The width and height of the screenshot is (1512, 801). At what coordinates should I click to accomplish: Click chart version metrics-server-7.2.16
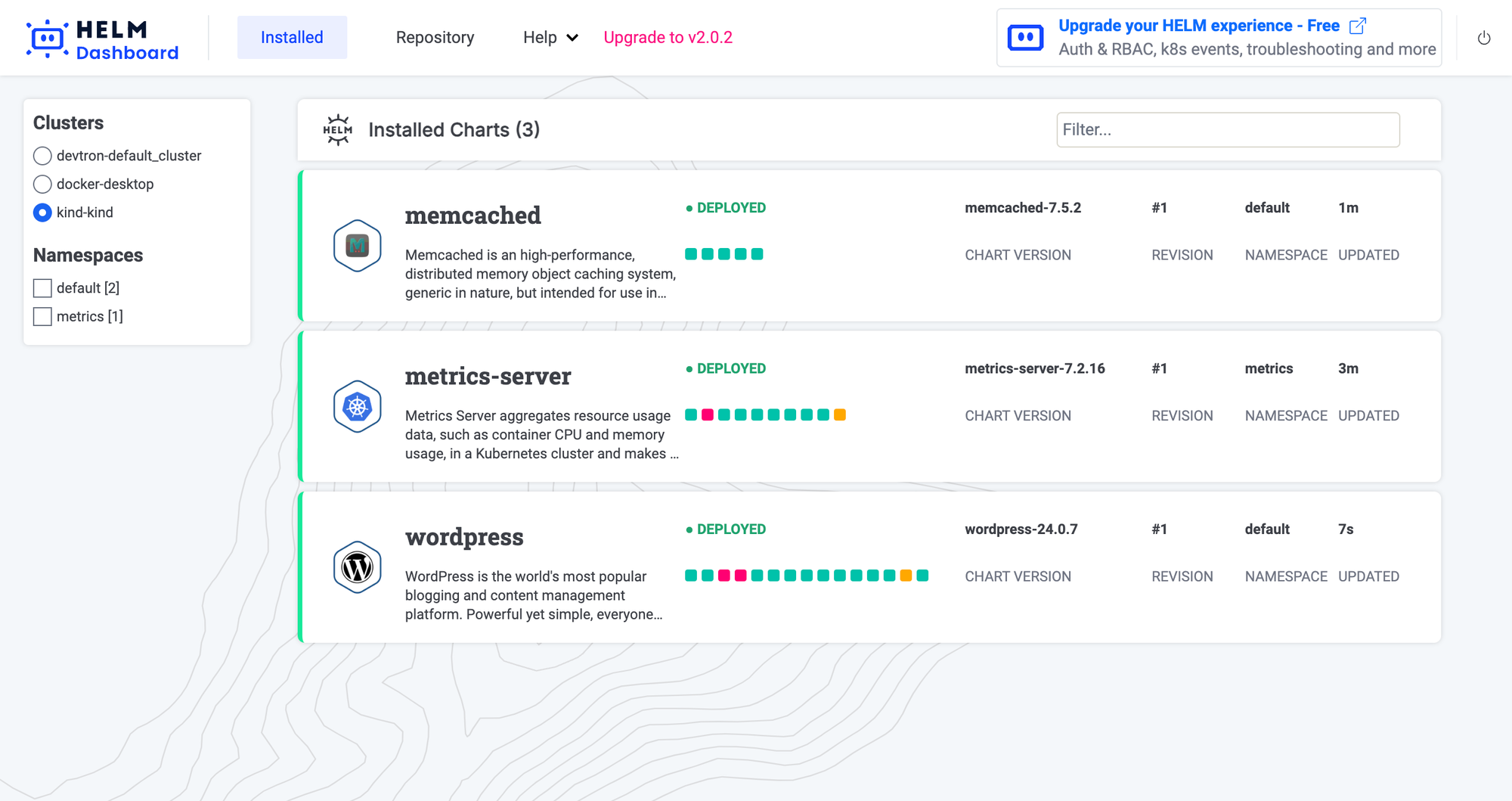point(1035,368)
